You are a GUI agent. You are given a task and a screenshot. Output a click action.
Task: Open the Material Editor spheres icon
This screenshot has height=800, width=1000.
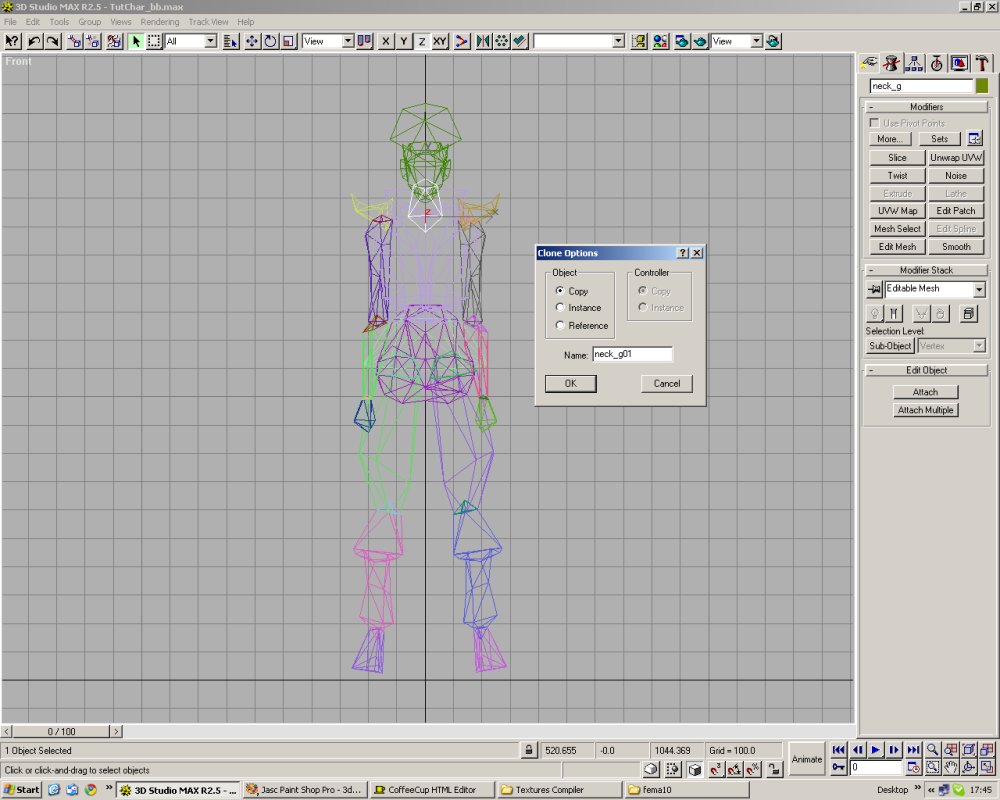[x=660, y=41]
